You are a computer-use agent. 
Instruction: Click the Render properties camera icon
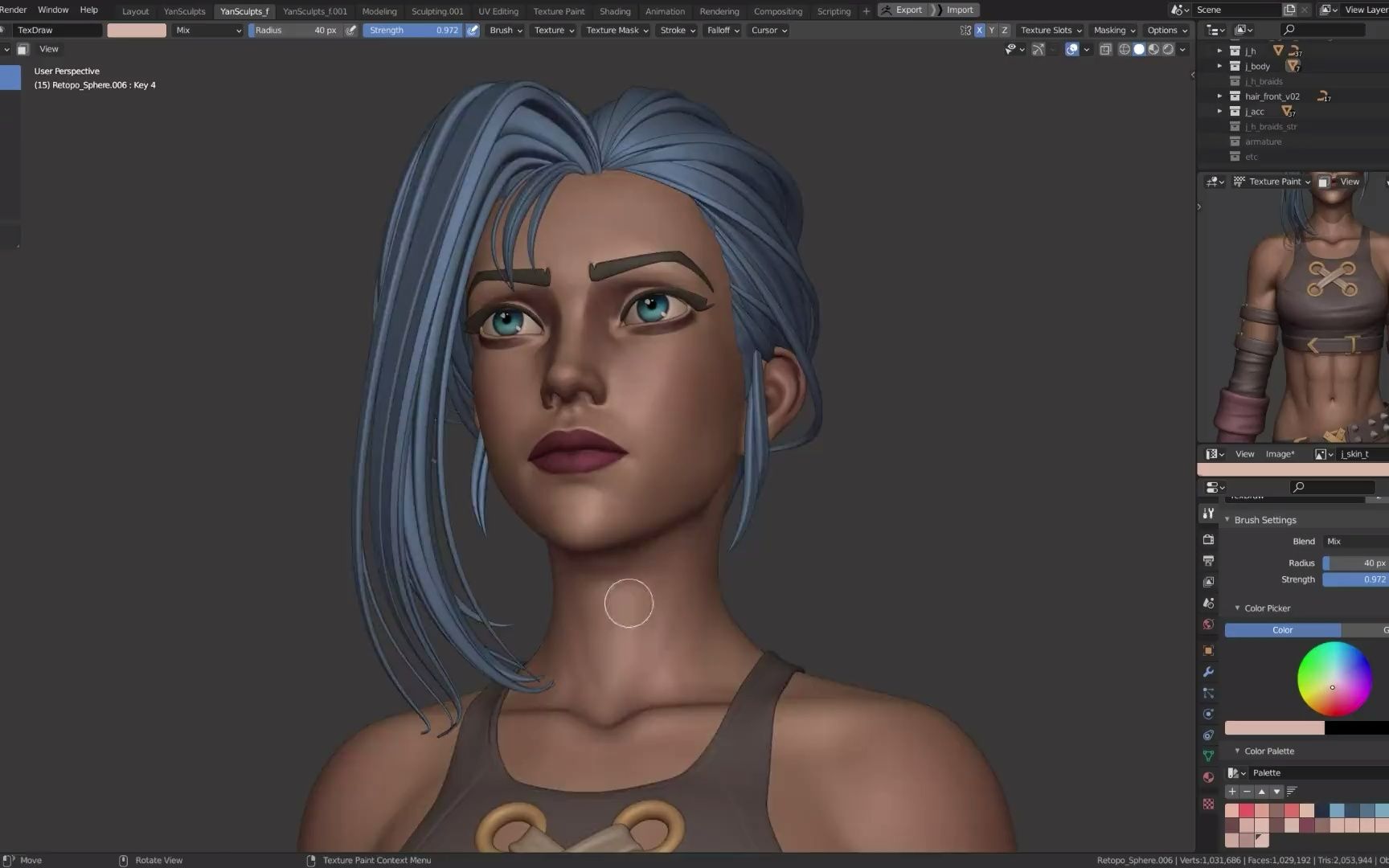coord(1208,539)
